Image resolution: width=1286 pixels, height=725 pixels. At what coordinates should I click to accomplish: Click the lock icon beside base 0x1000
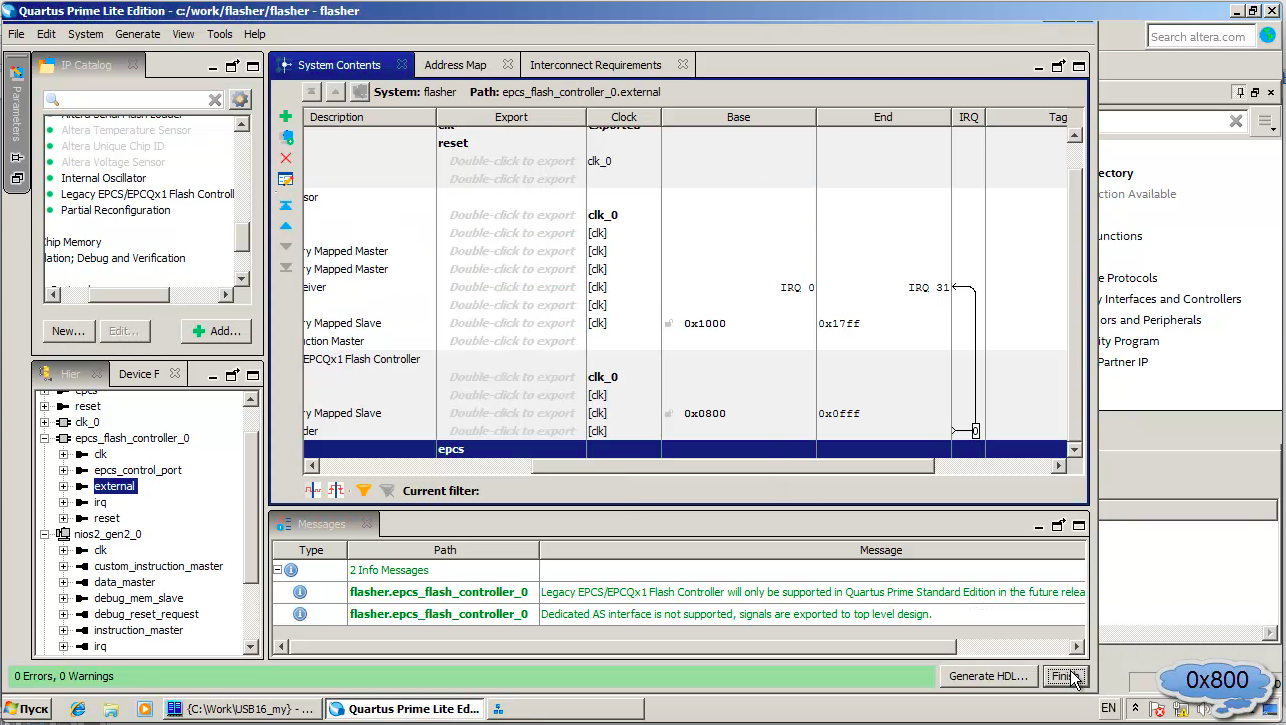[x=669, y=324]
